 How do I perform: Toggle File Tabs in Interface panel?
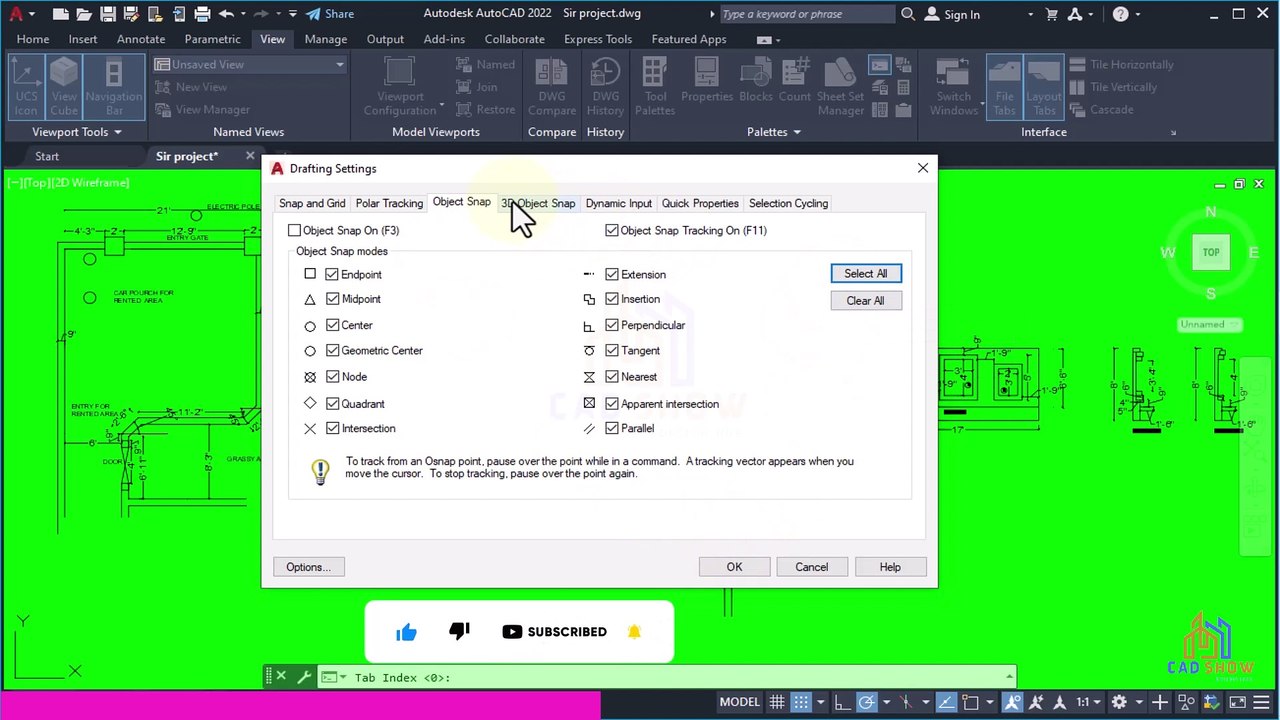[x=1004, y=86]
